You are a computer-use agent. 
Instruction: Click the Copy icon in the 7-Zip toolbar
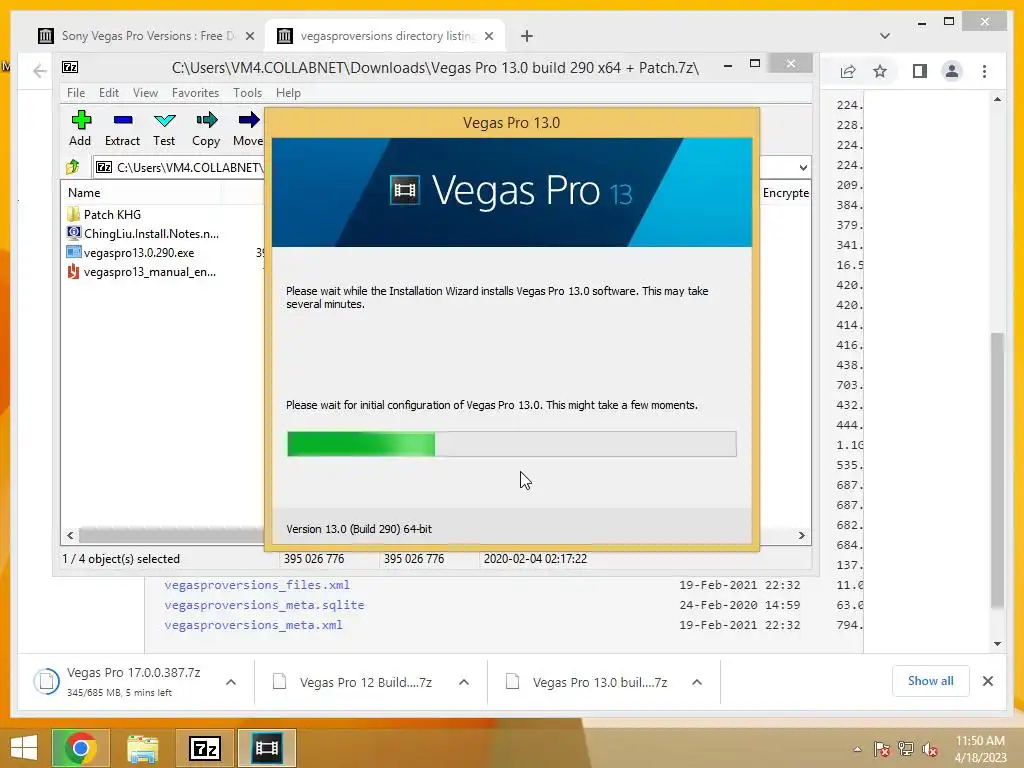pos(206,120)
